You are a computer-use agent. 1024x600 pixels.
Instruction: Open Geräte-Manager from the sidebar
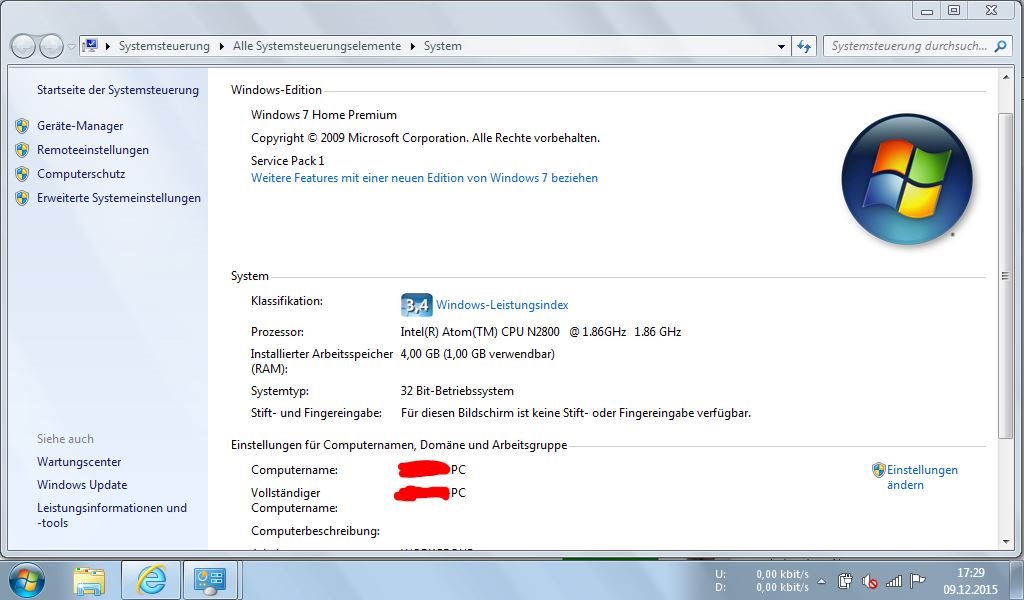tap(80, 126)
